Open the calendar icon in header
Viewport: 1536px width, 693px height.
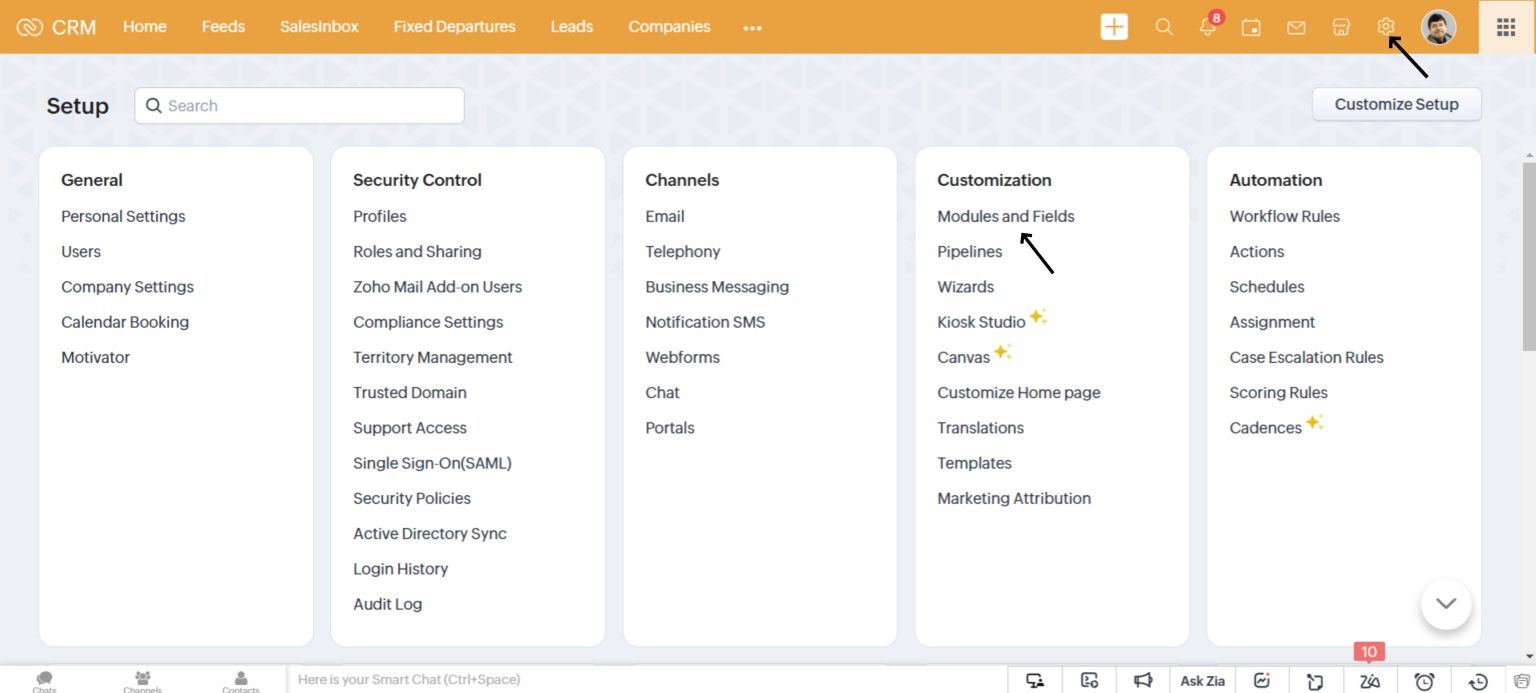tap(1251, 27)
